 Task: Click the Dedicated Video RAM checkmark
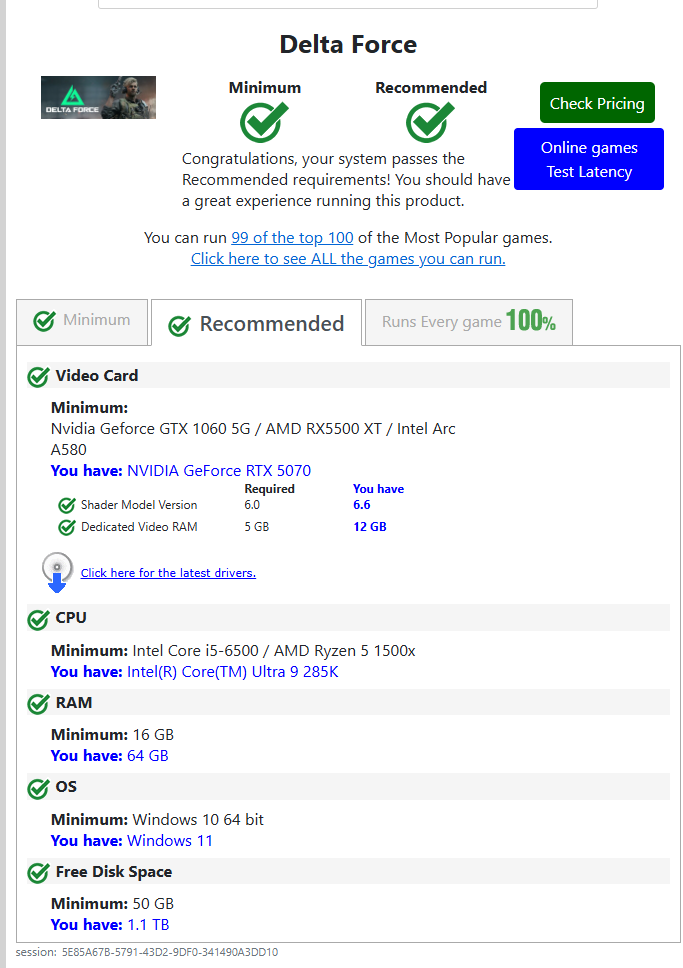[67, 528]
